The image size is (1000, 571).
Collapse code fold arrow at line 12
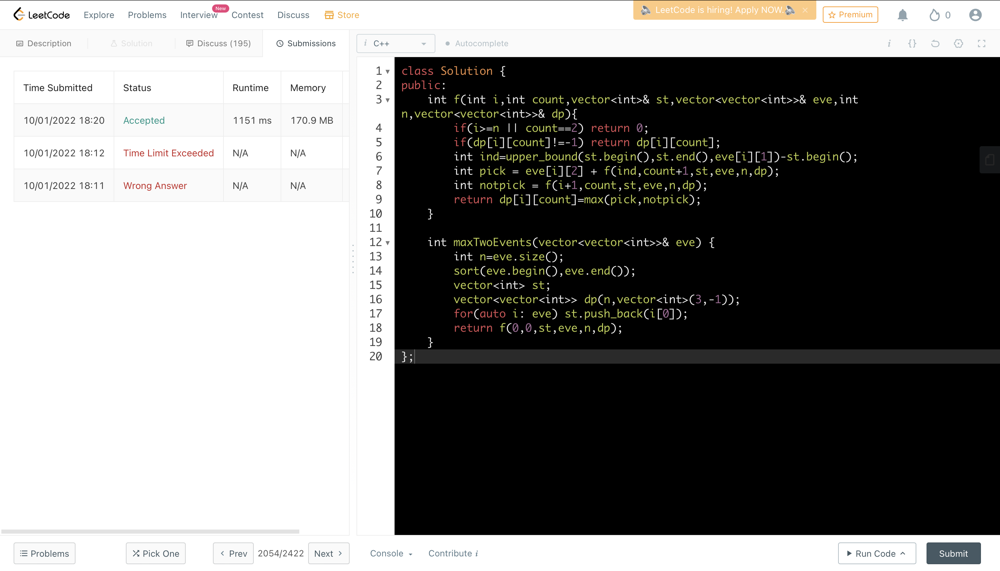point(388,243)
